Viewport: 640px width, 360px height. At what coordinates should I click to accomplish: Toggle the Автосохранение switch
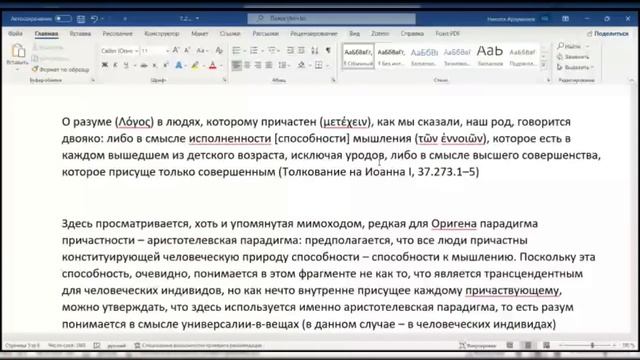[x=63, y=19]
